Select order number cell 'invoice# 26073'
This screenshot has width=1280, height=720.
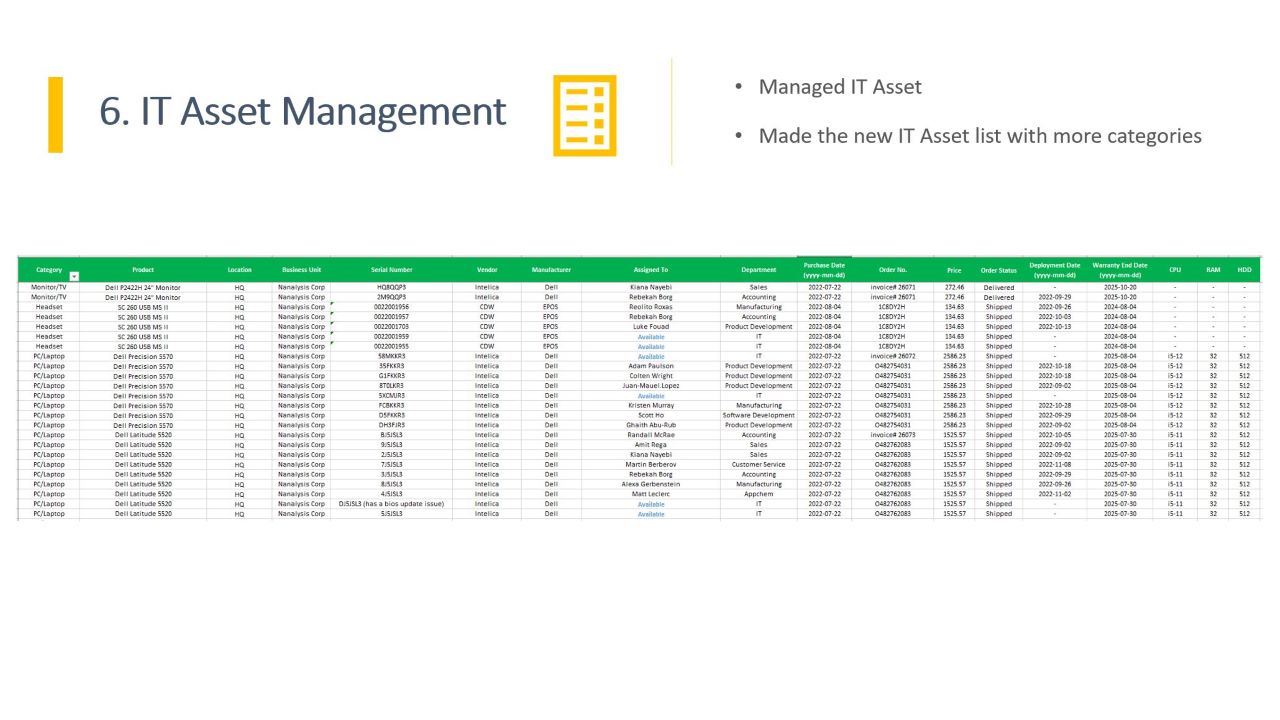pos(892,435)
